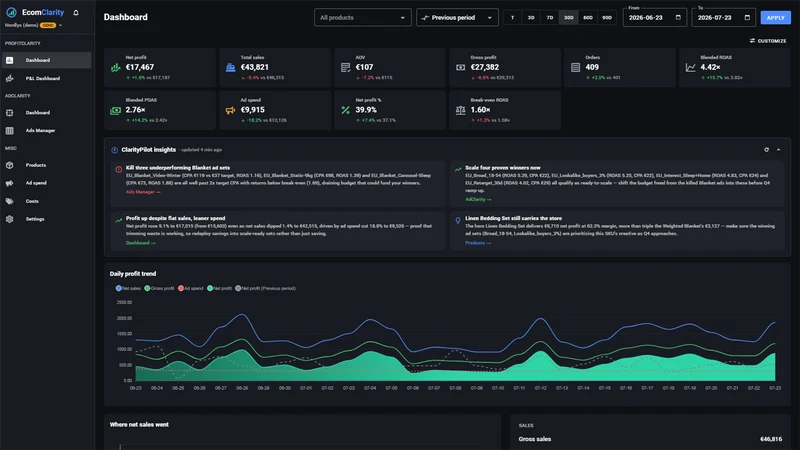Image resolution: width=800 pixels, height=450 pixels.
Task: Click the ClarityPilot insights header icon
Action: tap(114, 150)
